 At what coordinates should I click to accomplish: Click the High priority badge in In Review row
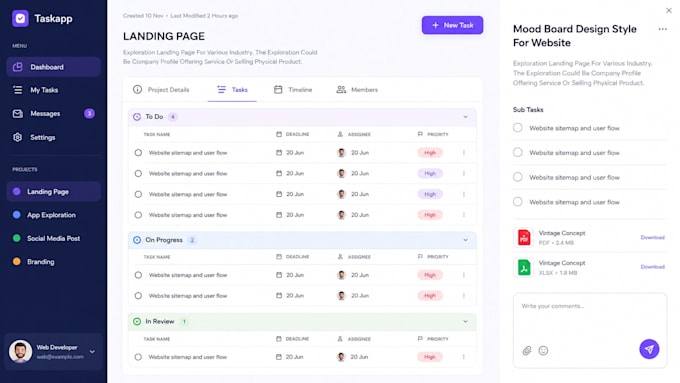(430, 357)
